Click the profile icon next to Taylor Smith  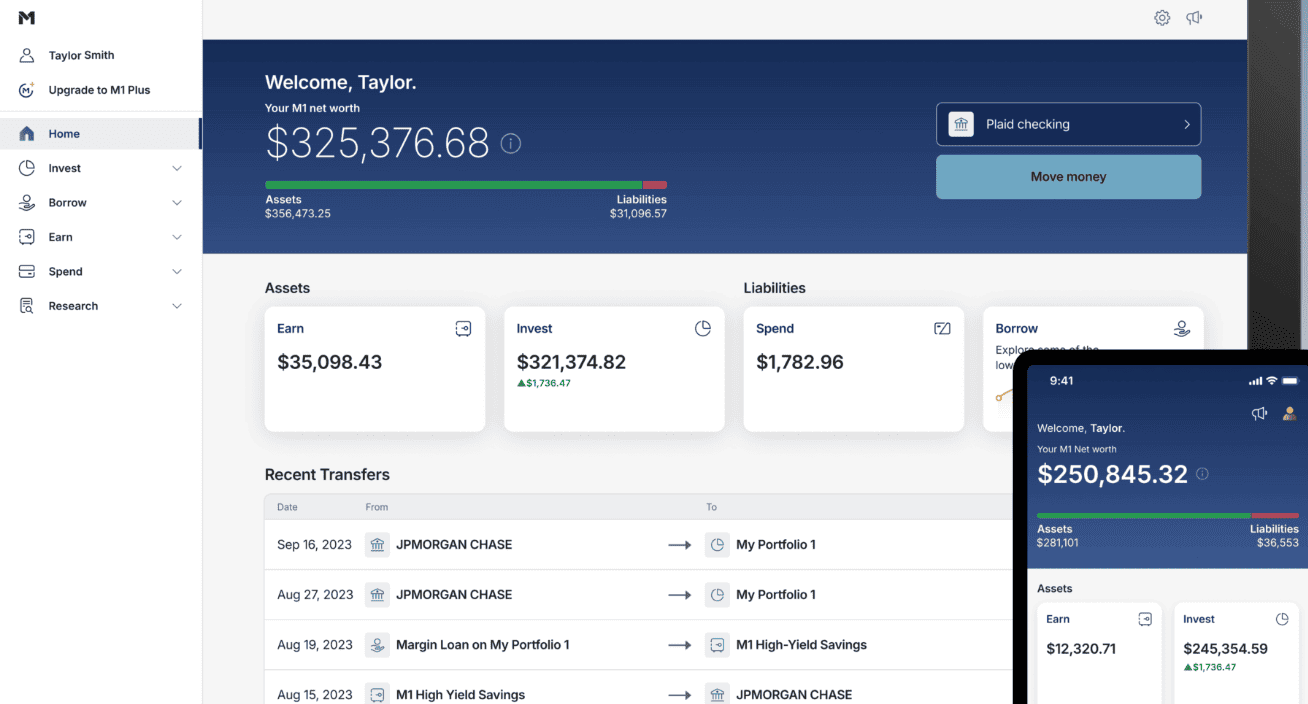coord(25,55)
